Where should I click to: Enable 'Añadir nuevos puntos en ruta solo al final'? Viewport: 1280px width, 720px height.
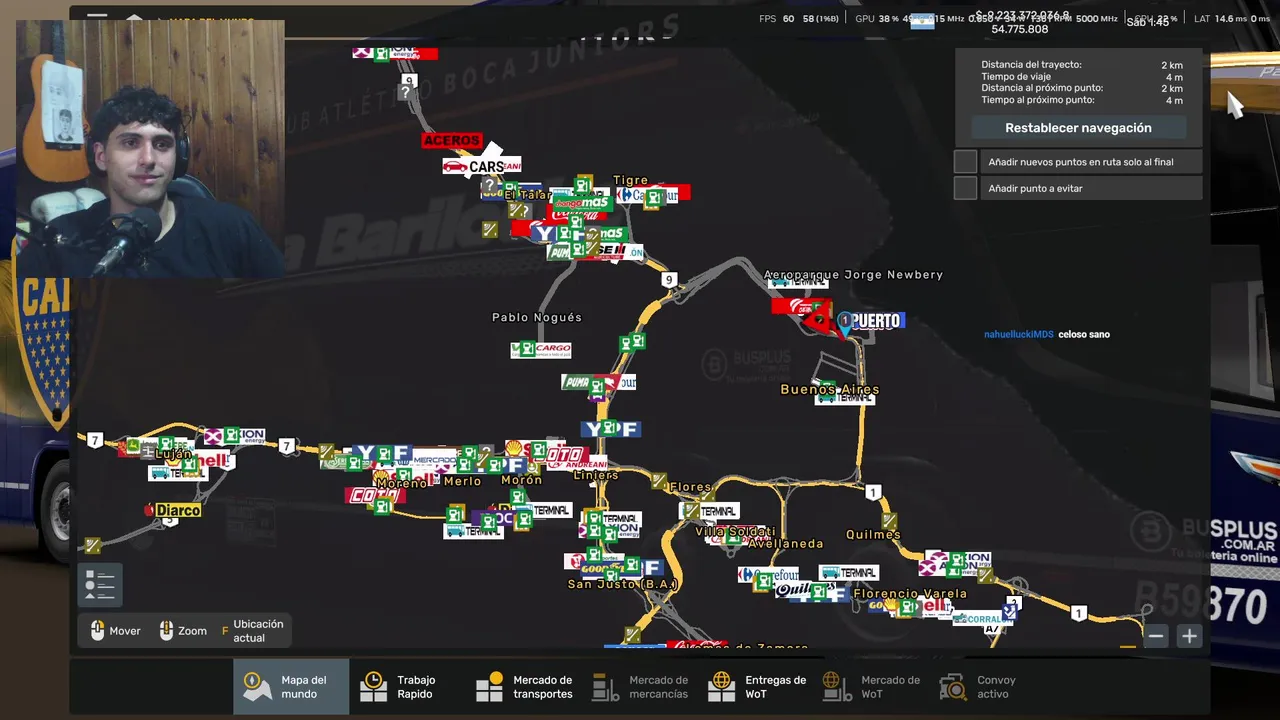(x=965, y=161)
